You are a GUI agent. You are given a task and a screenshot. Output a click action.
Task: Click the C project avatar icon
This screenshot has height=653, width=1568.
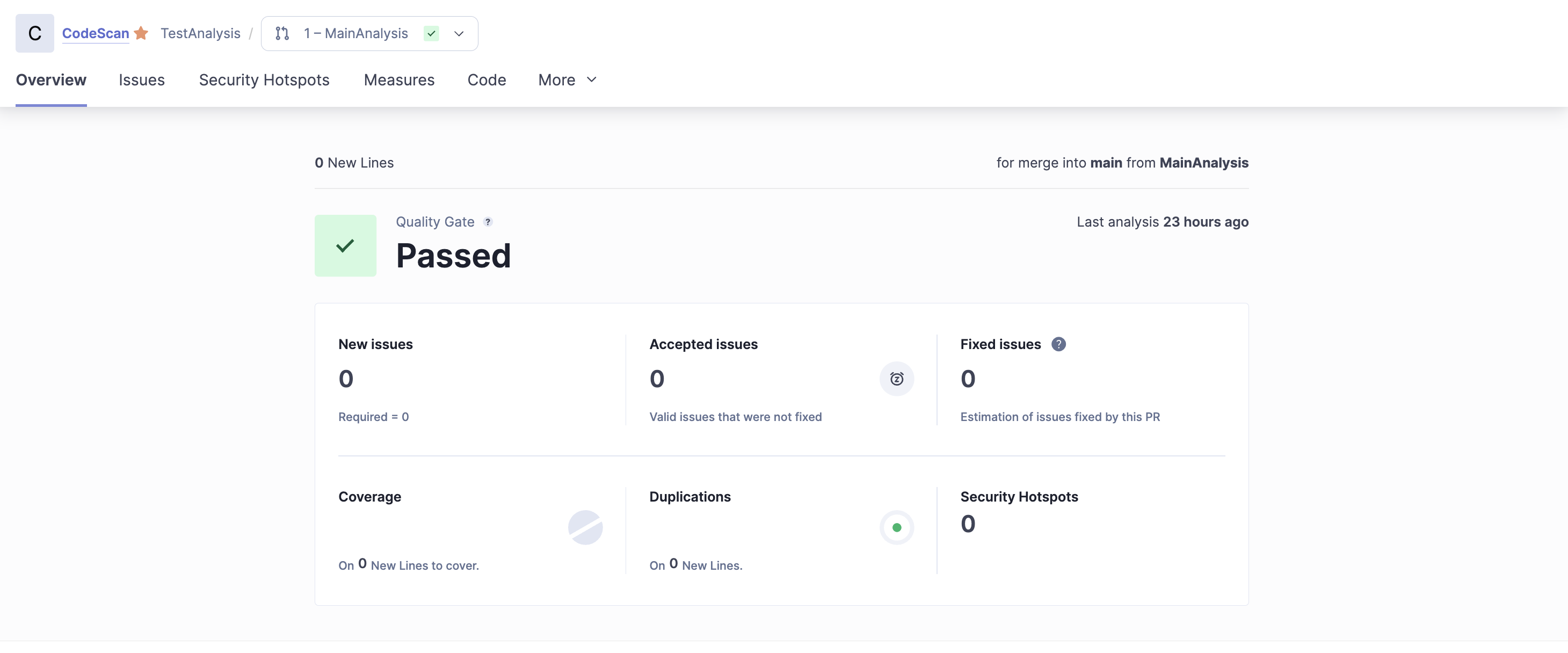click(x=35, y=33)
